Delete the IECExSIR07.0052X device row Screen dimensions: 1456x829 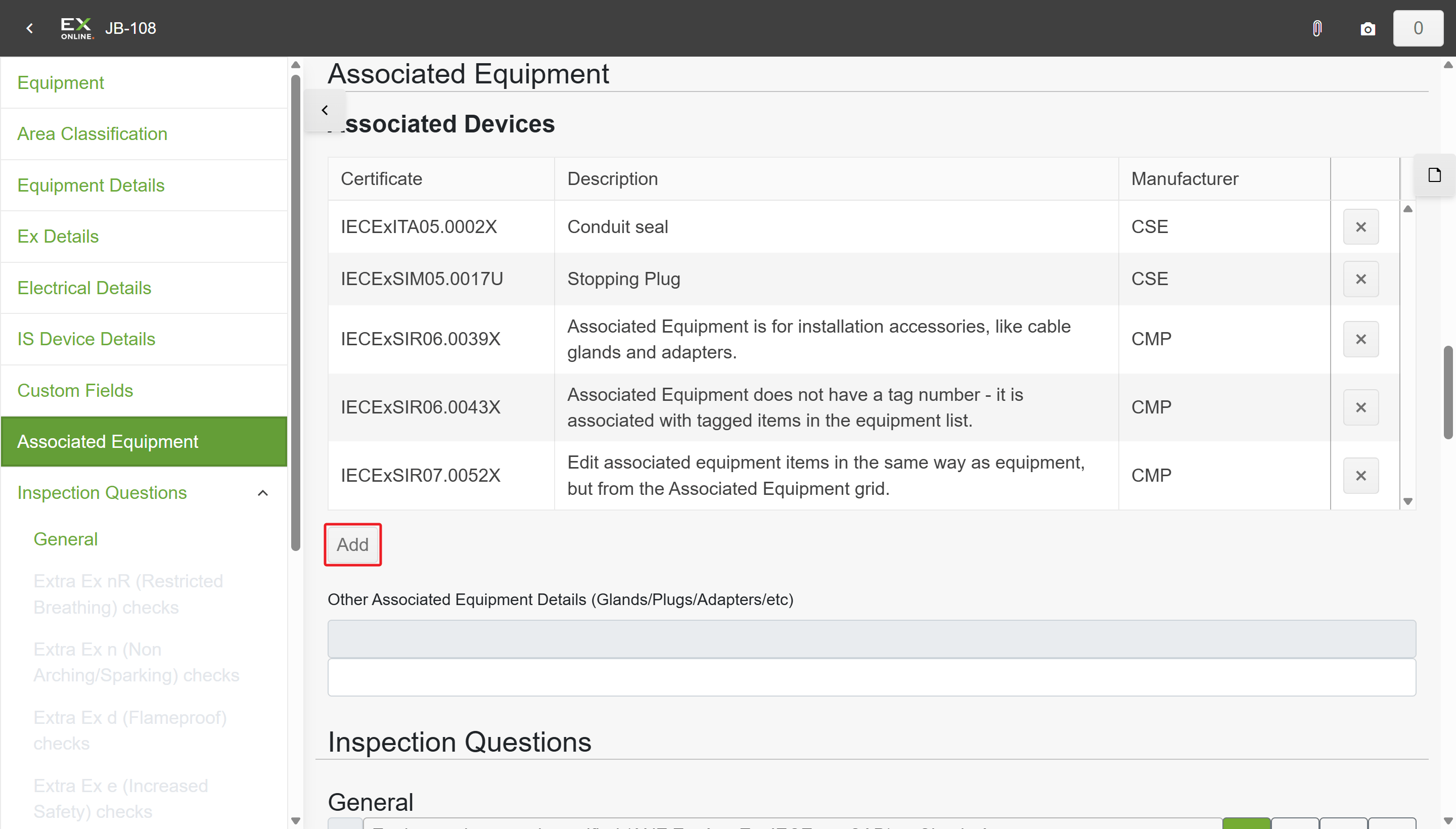(1360, 476)
